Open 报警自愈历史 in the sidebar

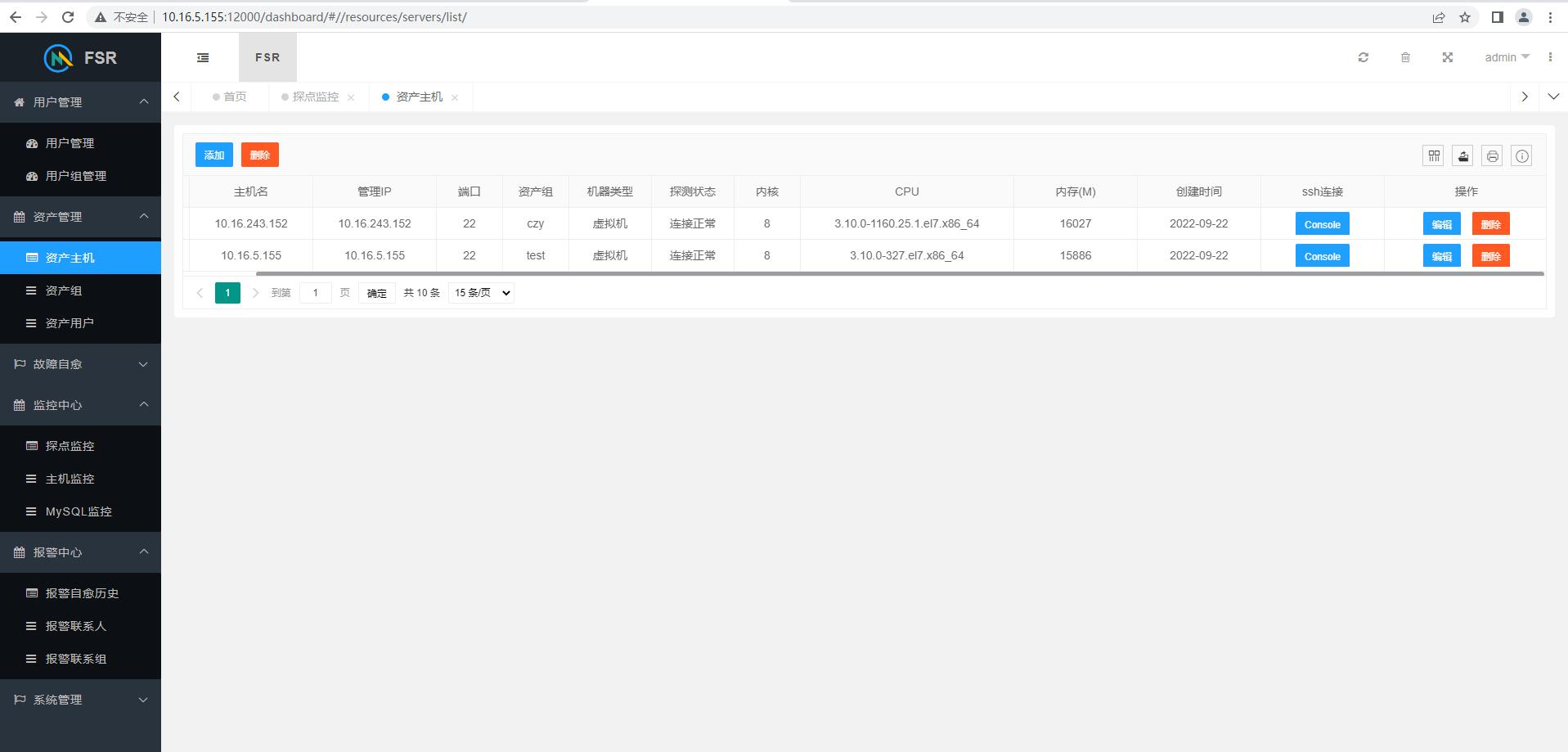click(x=80, y=593)
